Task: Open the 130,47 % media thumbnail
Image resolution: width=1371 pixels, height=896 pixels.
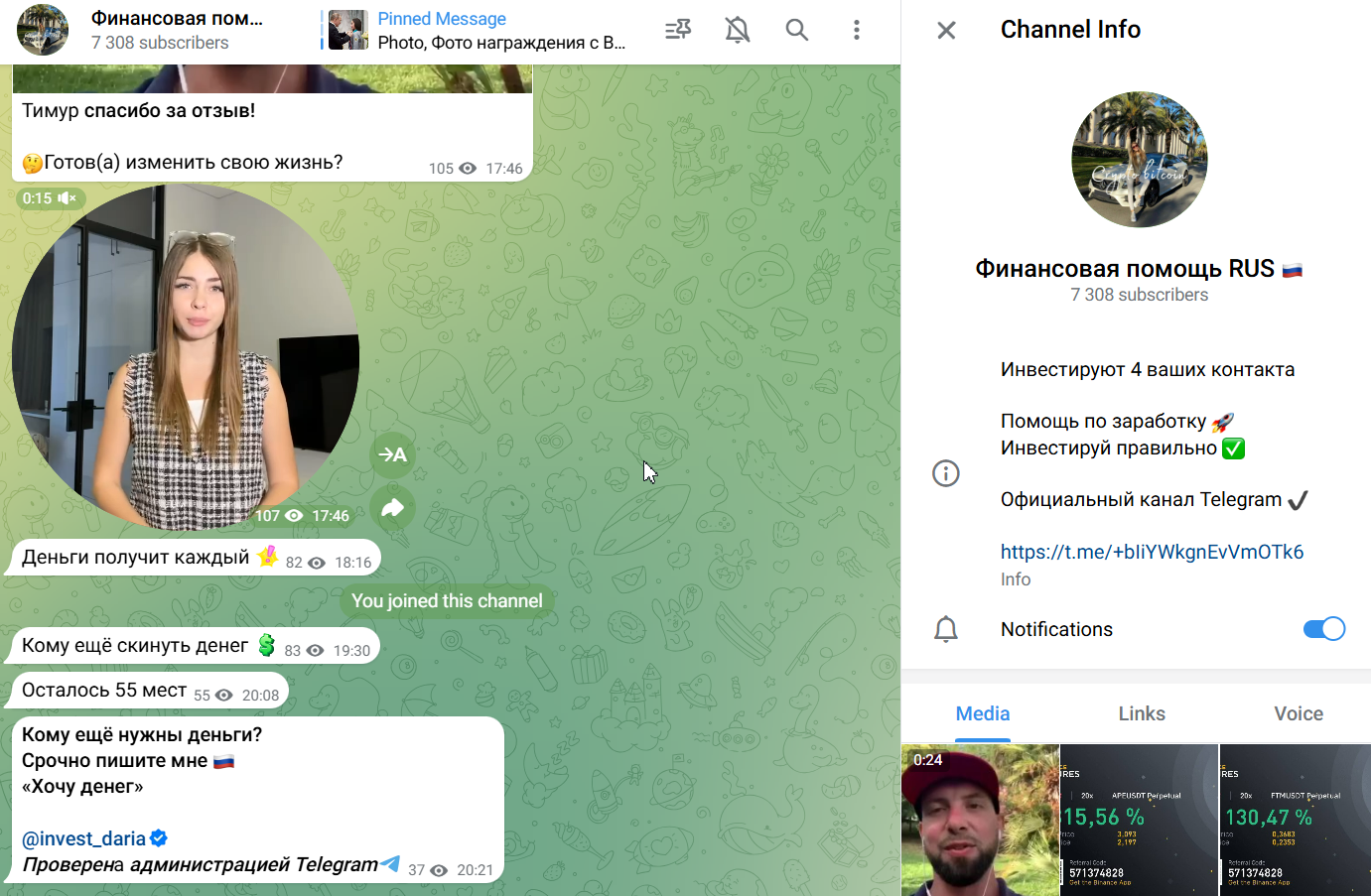Action: tap(1295, 821)
